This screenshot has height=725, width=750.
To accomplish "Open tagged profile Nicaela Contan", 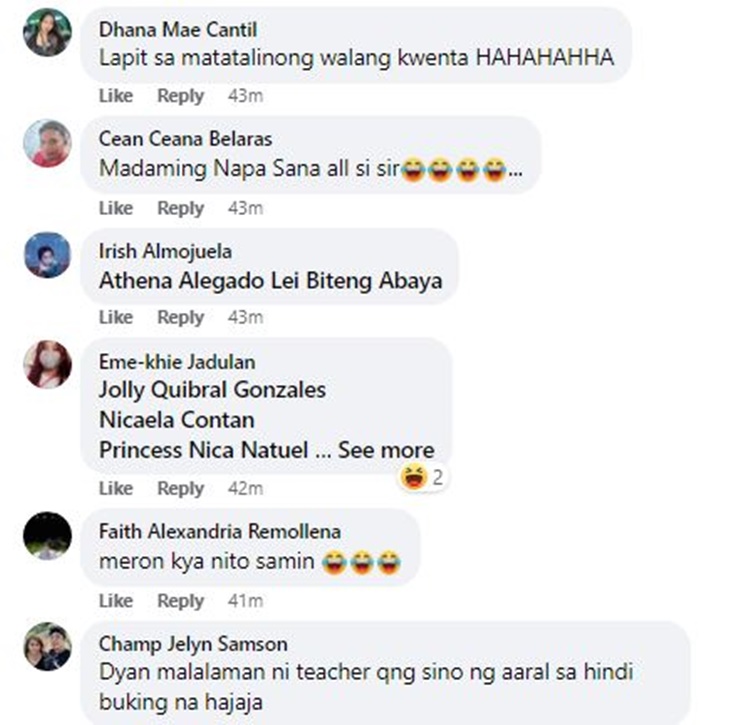I will [176, 420].
